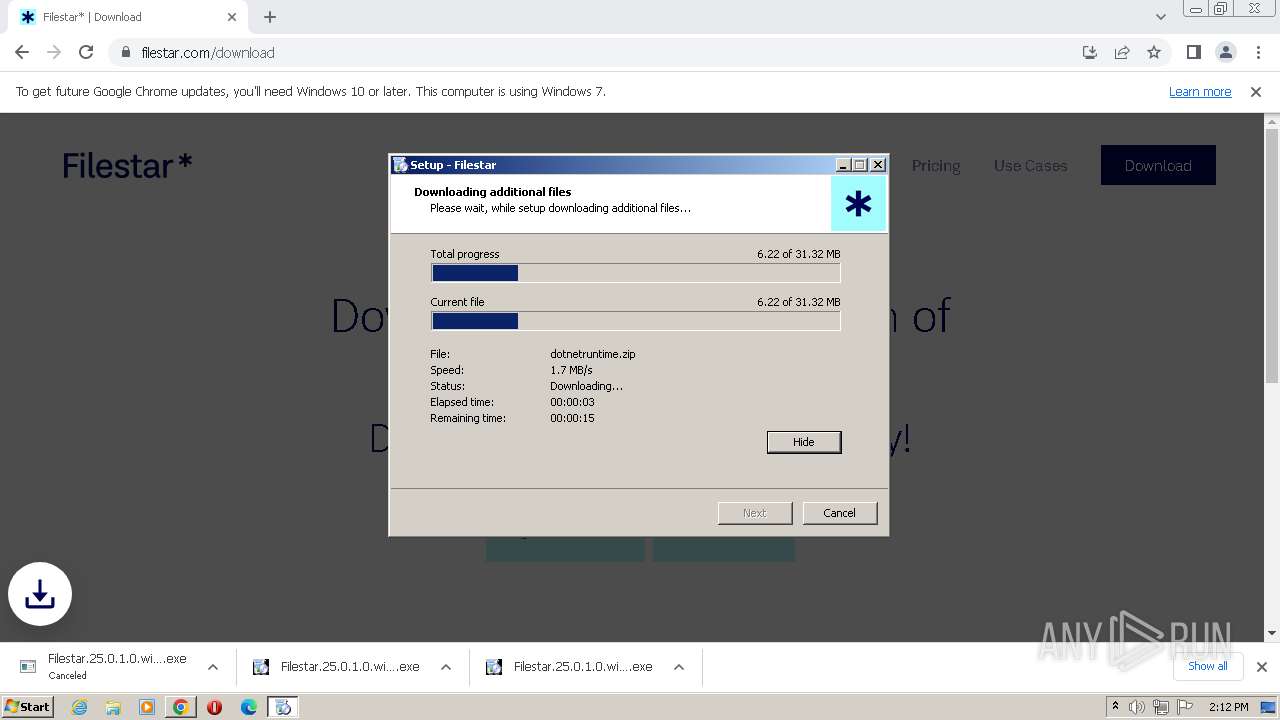Viewport: 1280px width, 720px height.
Task: Select the Filestar* | Download tab
Action: click(129, 17)
